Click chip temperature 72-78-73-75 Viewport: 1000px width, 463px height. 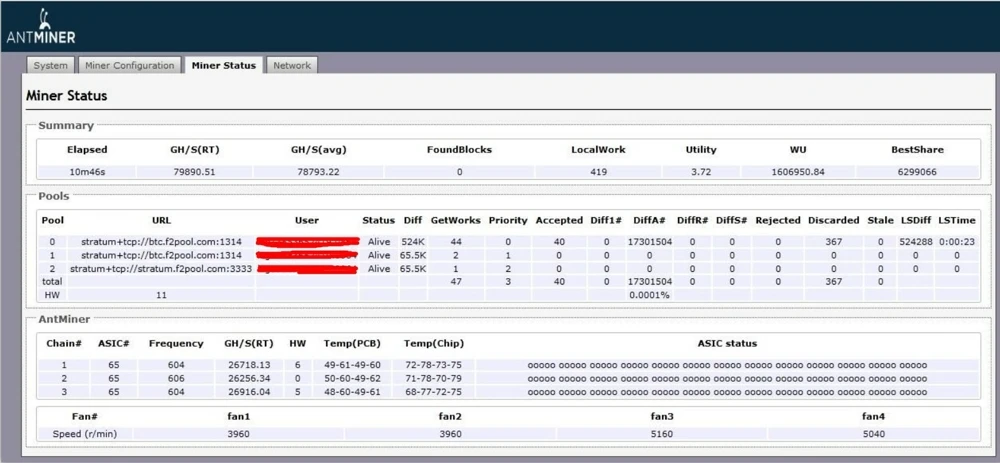click(x=433, y=365)
